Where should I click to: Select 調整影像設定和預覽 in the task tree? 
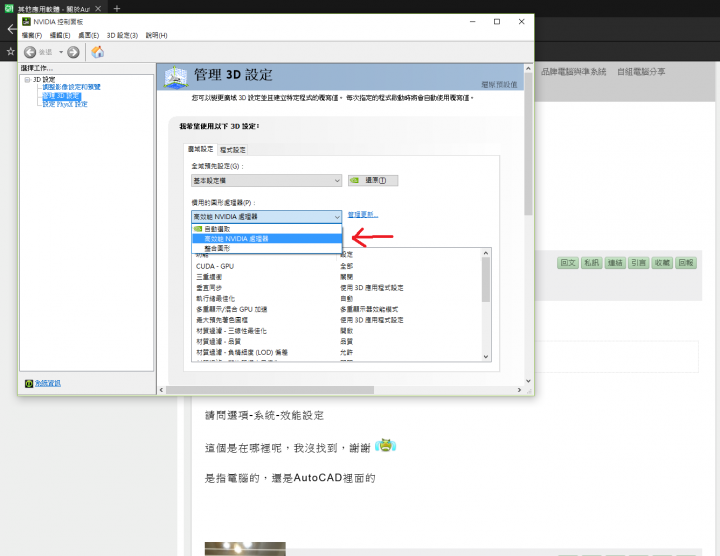[x=71, y=87]
